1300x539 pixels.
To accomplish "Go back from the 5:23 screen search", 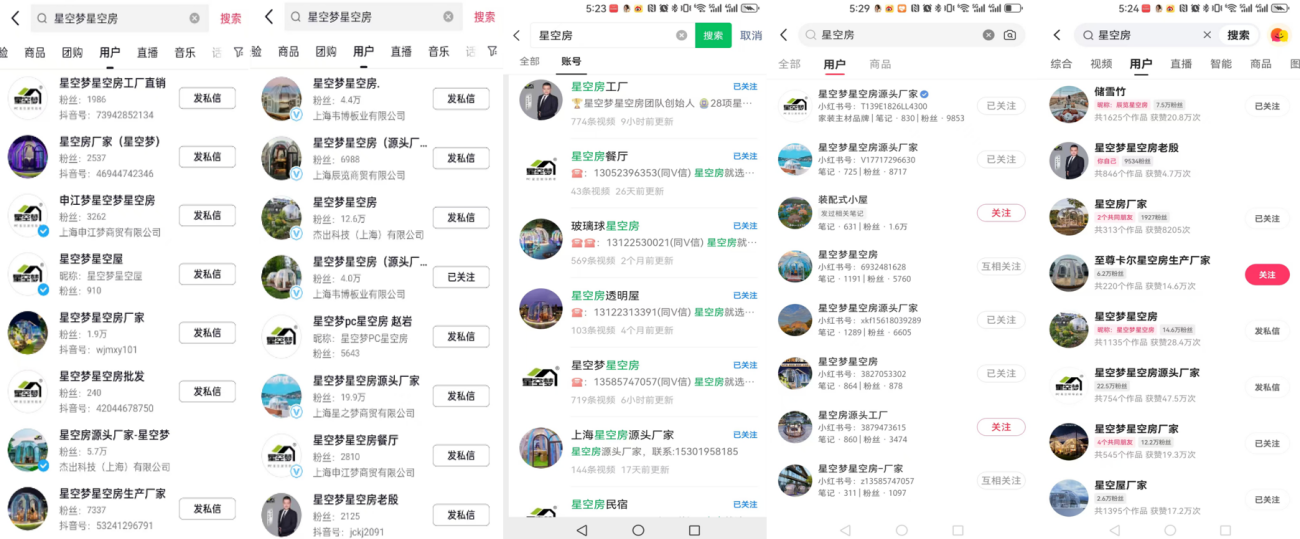I will click(x=517, y=35).
